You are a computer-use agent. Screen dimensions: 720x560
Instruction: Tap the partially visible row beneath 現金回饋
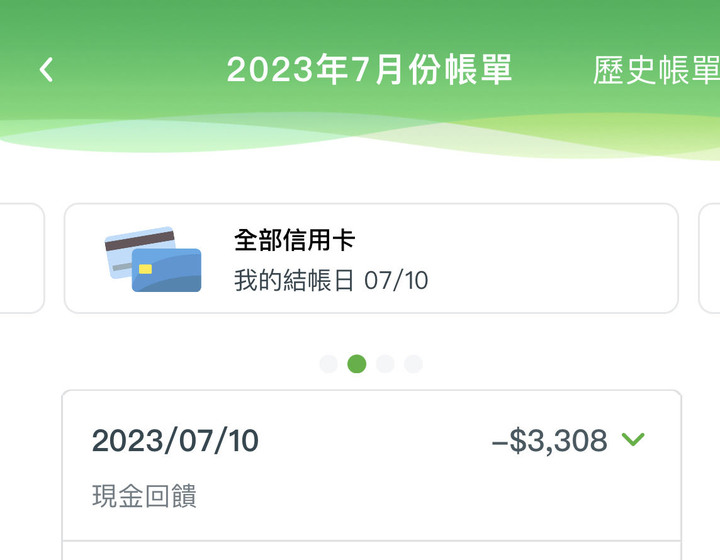click(x=371, y=551)
